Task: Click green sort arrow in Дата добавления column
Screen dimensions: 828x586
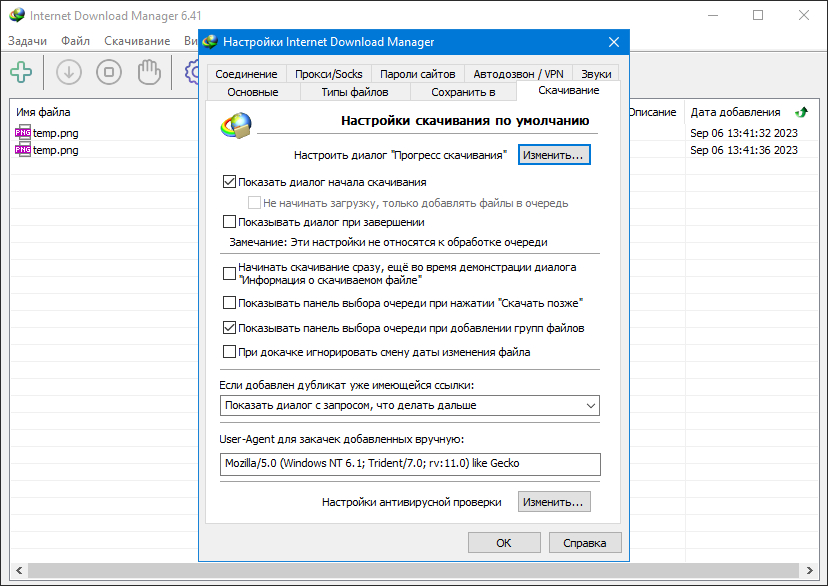Action: 802,112
